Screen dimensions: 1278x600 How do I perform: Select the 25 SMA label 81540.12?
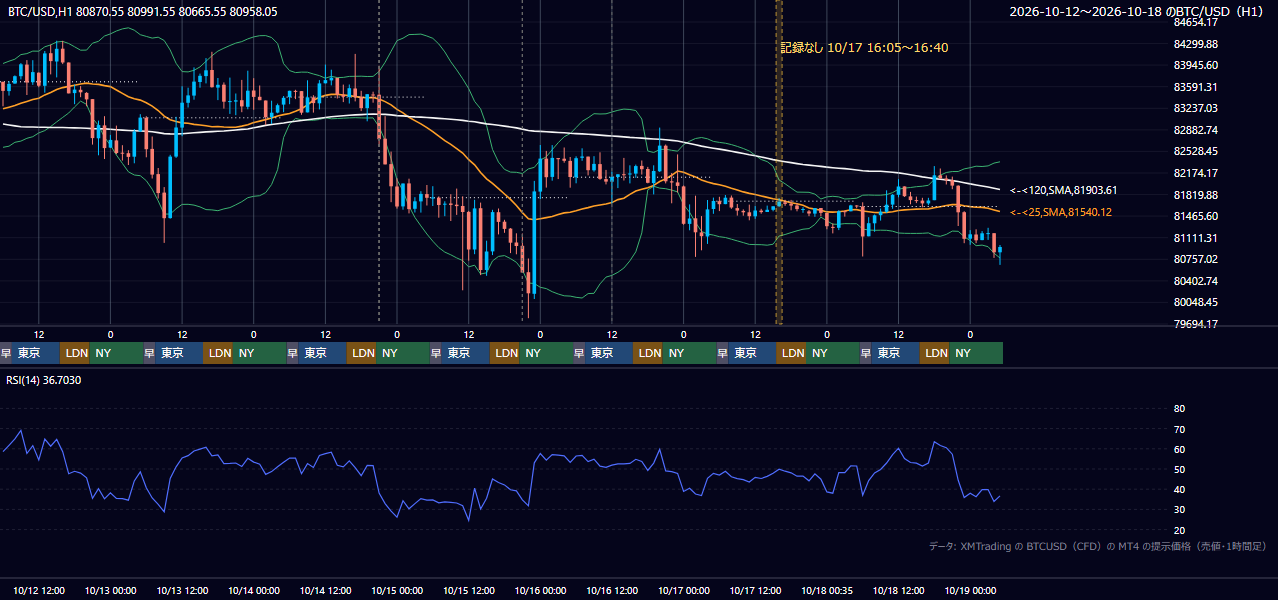[1060, 212]
